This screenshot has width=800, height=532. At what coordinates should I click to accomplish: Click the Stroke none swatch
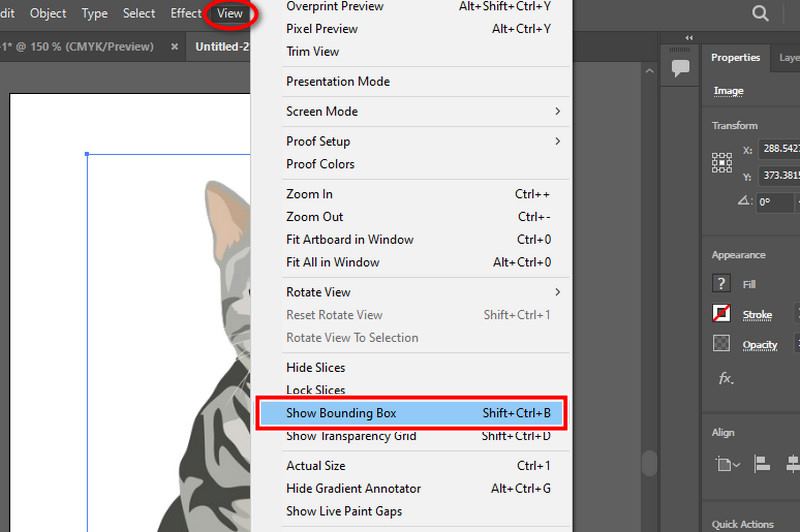tap(721, 313)
